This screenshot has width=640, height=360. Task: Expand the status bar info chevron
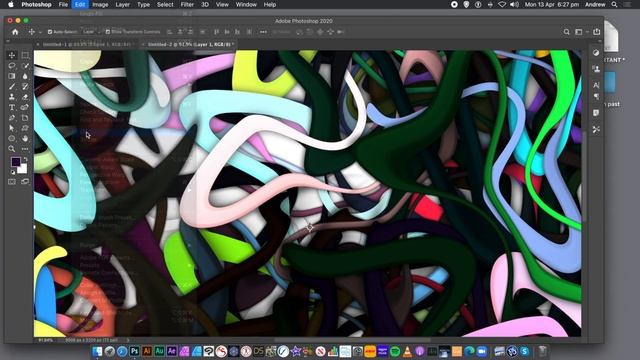tap(128, 340)
